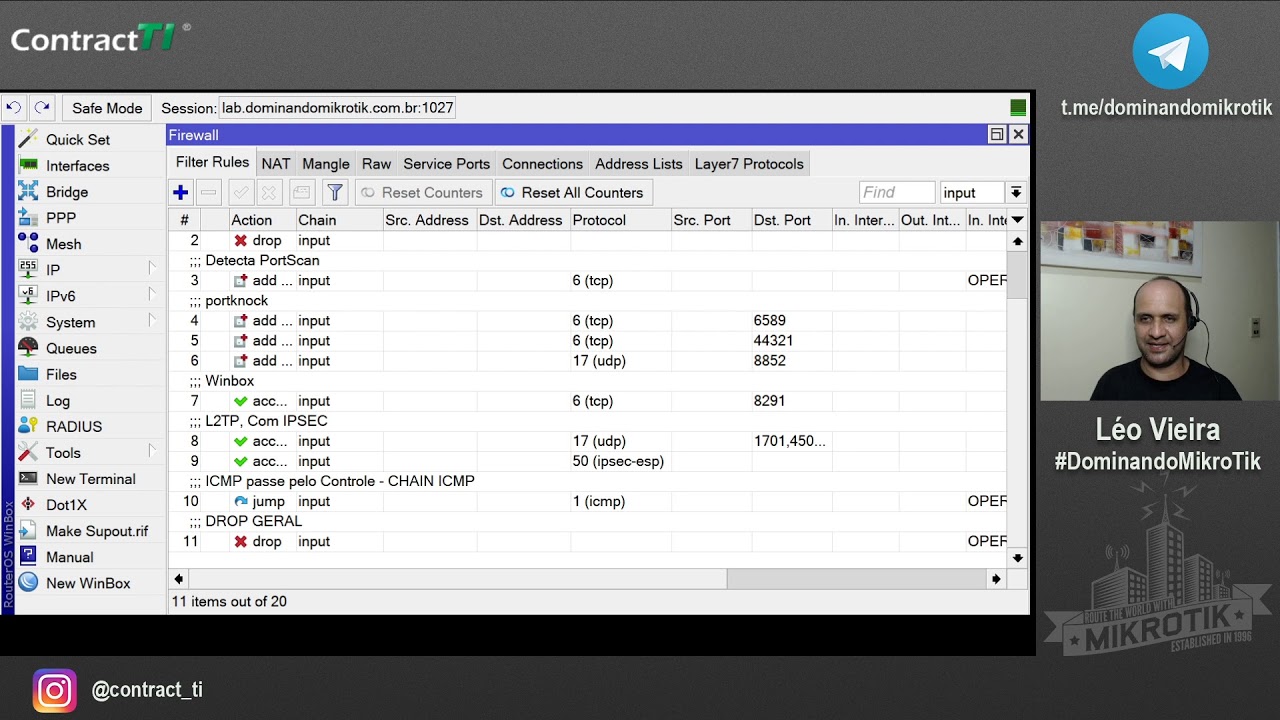Open IPv6 menu in sidebar
The width and height of the screenshot is (1280, 720).
(60, 296)
